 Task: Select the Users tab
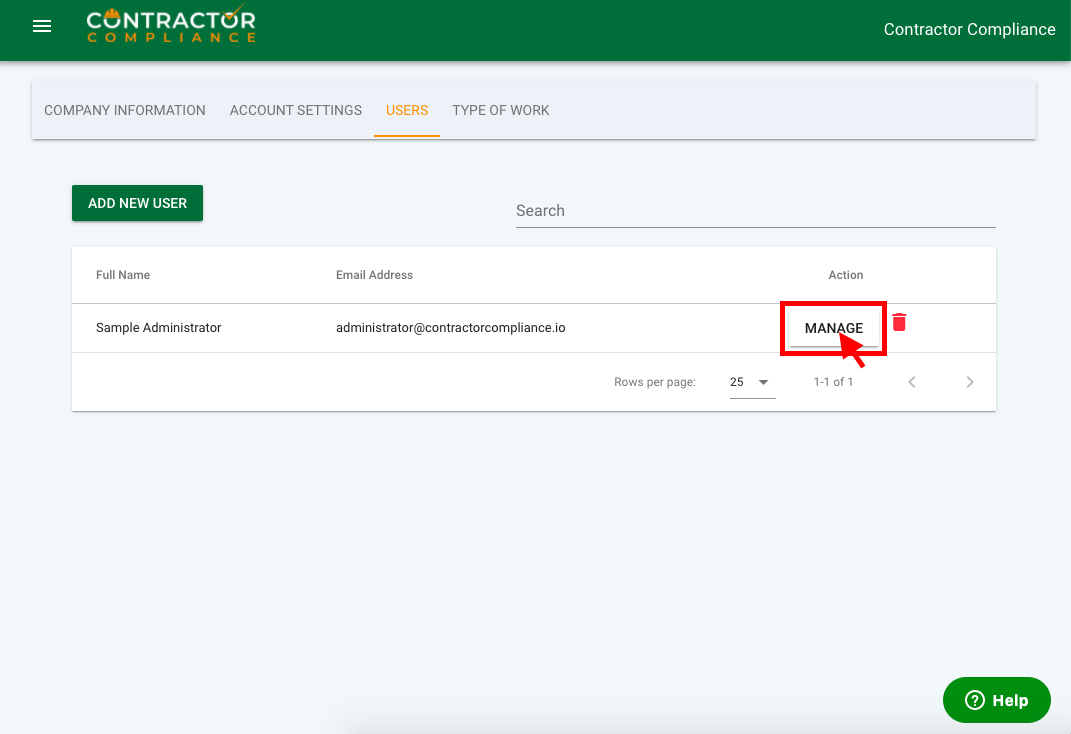coord(407,110)
